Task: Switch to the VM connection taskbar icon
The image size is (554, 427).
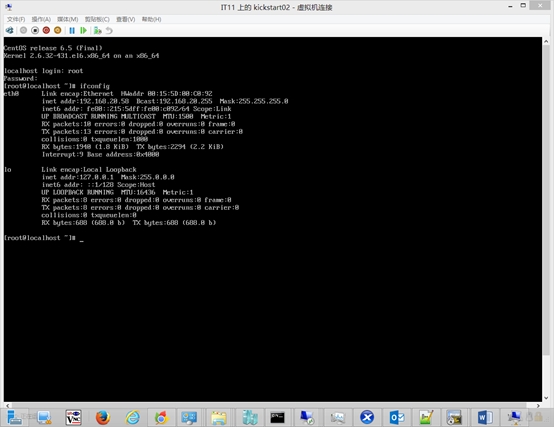Action: 514,418
